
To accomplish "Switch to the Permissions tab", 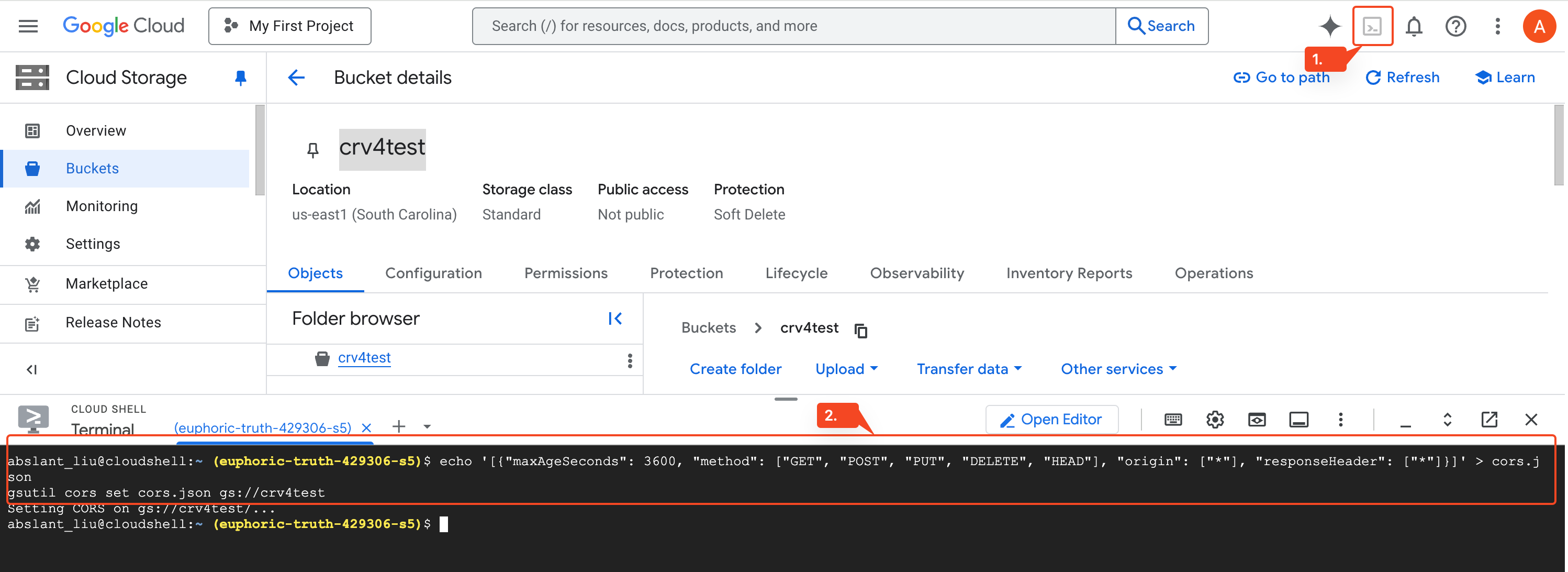I will [x=565, y=273].
